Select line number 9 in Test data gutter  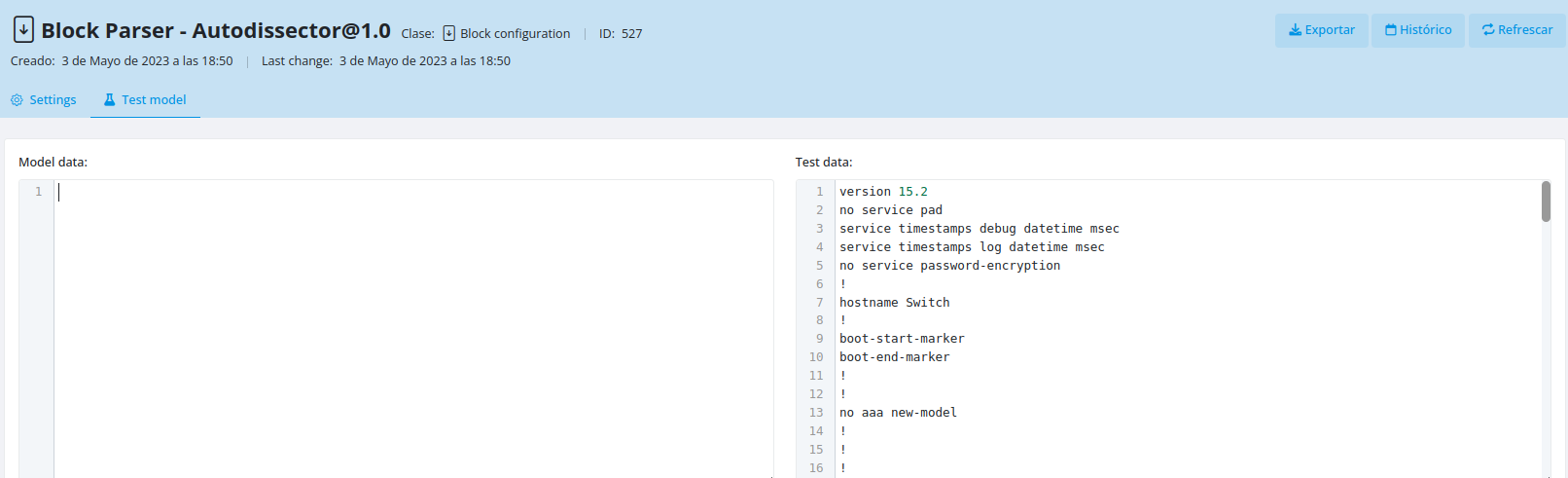(819, 339)
